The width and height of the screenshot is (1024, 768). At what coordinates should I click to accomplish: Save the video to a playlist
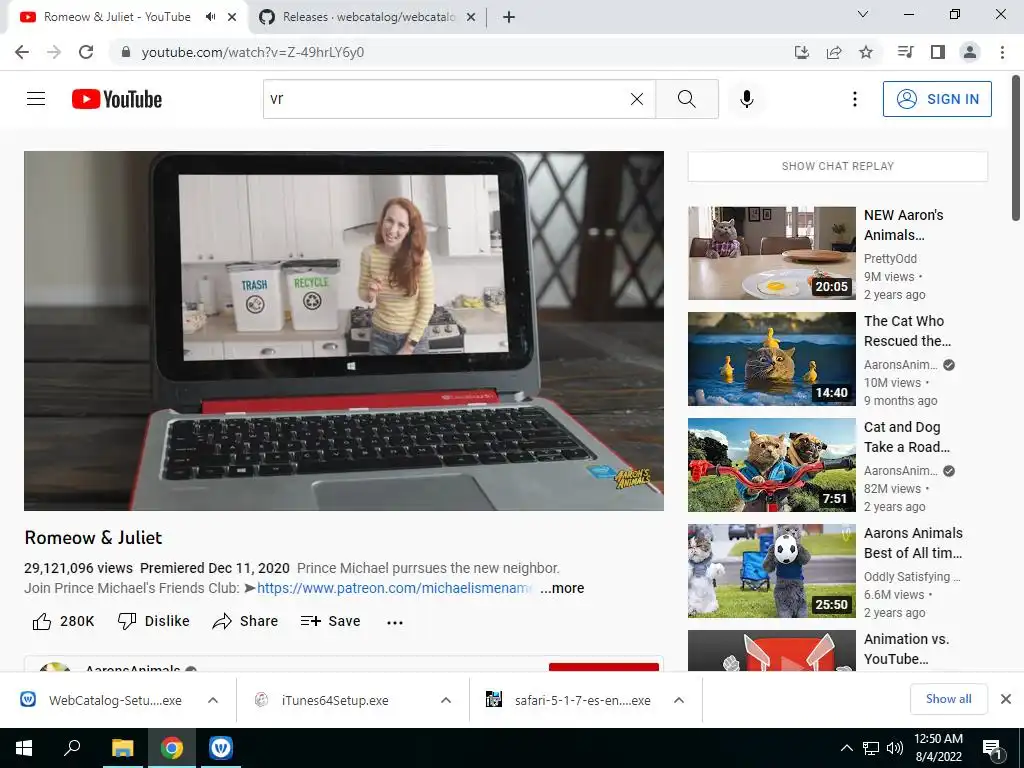click(x=330, y=621)
